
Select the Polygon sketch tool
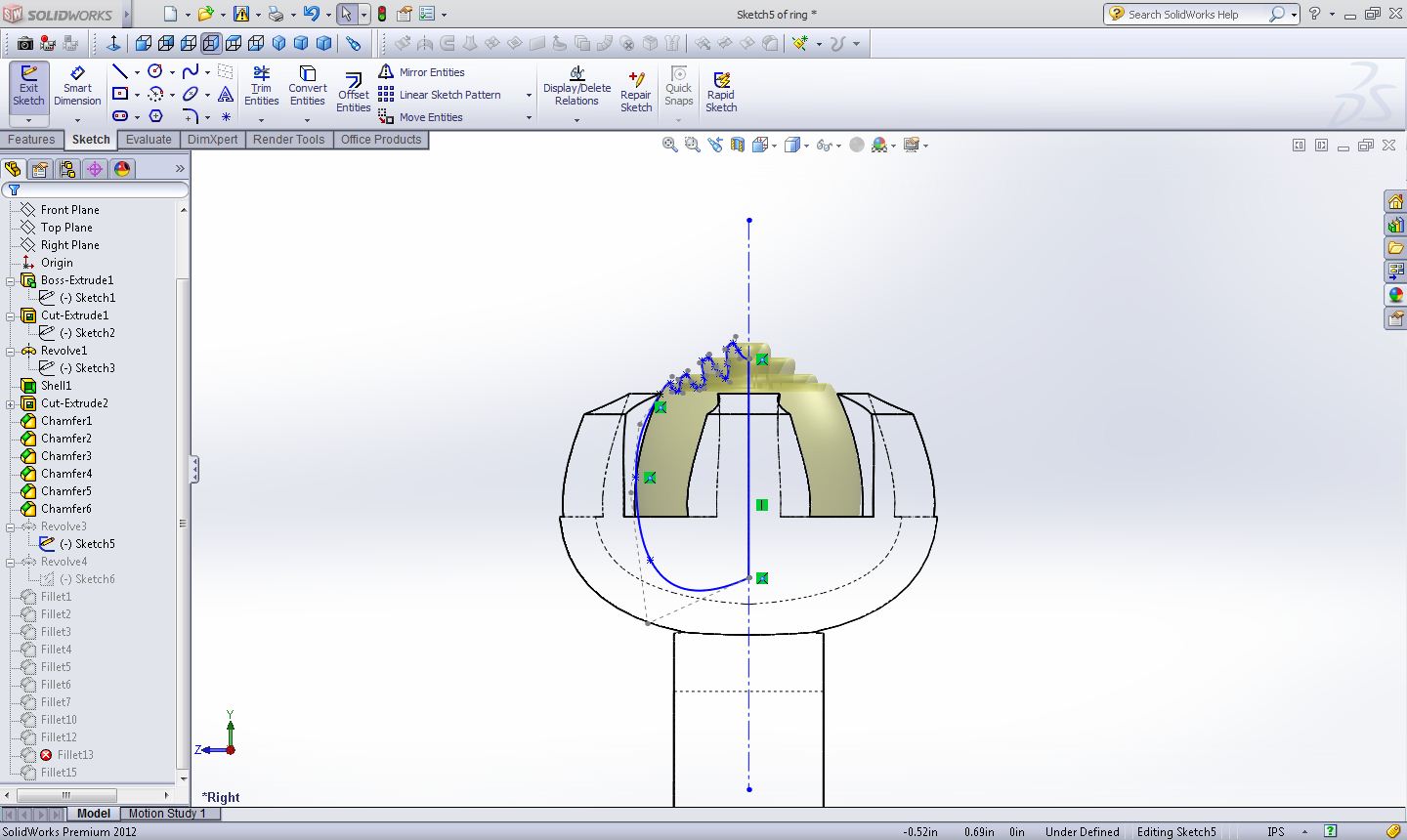coord(155,116)
